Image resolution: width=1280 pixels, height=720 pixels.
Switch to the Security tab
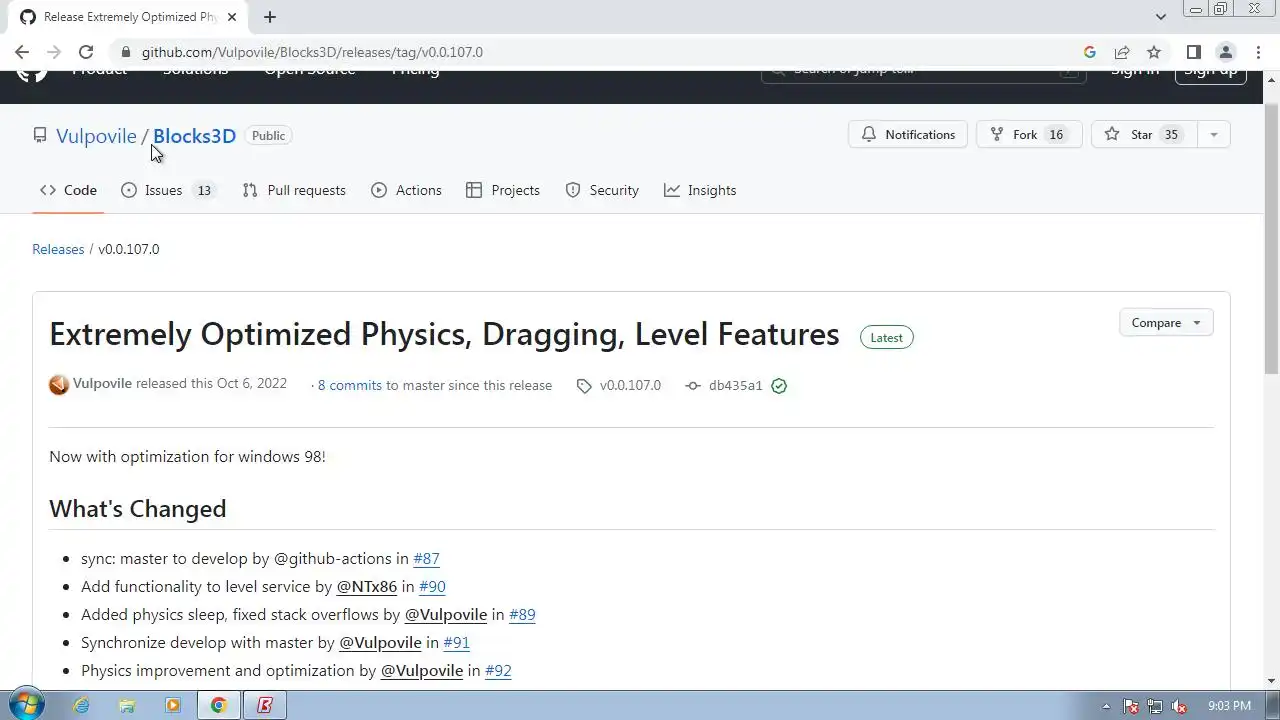tap(602, 190)
